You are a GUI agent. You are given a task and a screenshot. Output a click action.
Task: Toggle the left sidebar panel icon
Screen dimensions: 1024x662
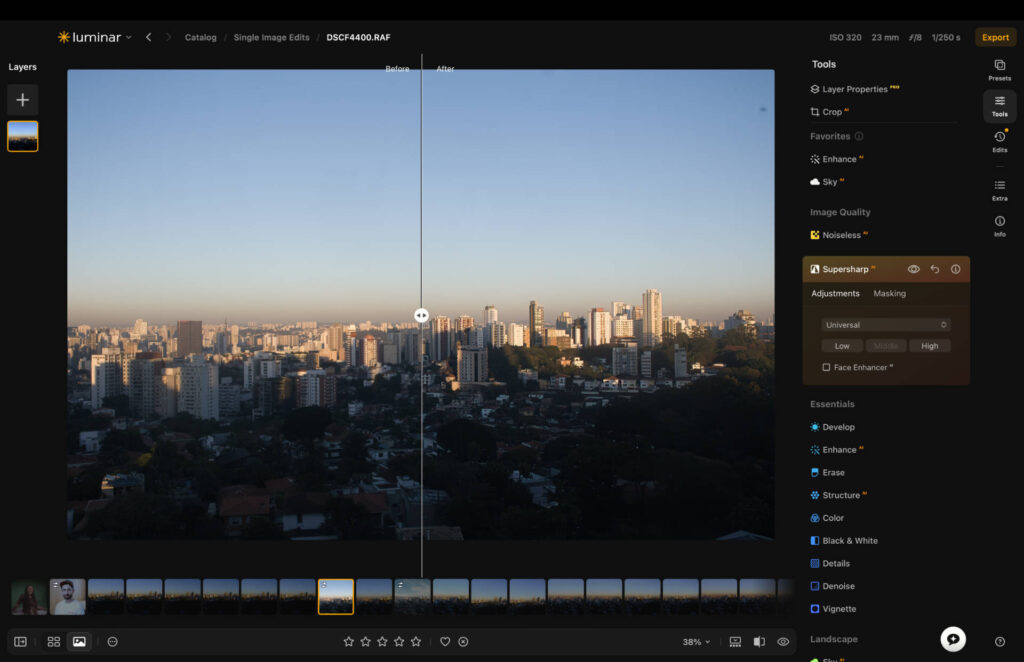[x=20, y=642]
